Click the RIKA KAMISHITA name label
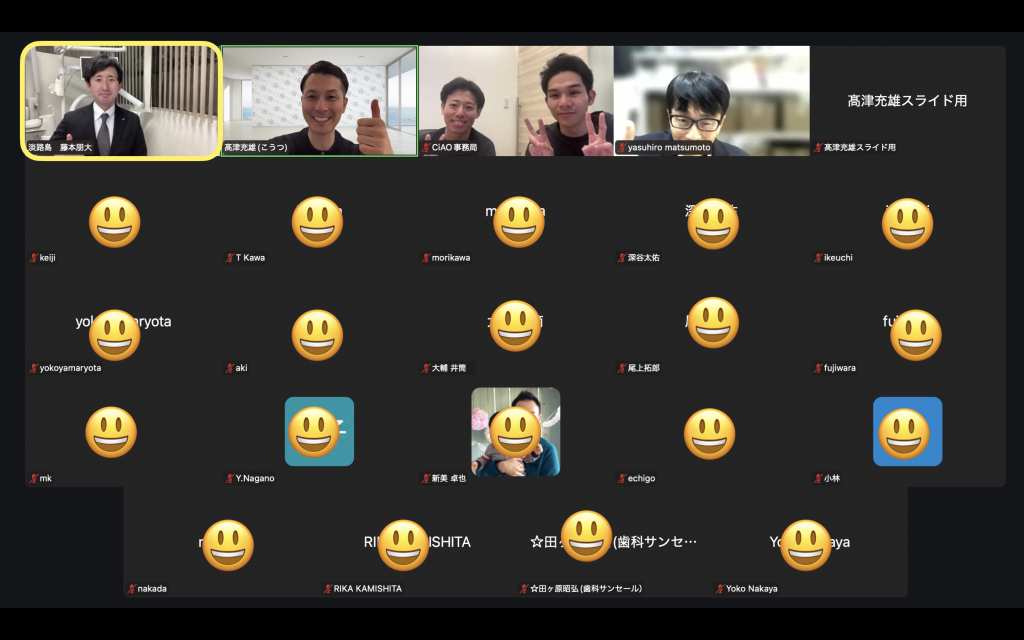Screen dimensions: 1024x640 367,589
